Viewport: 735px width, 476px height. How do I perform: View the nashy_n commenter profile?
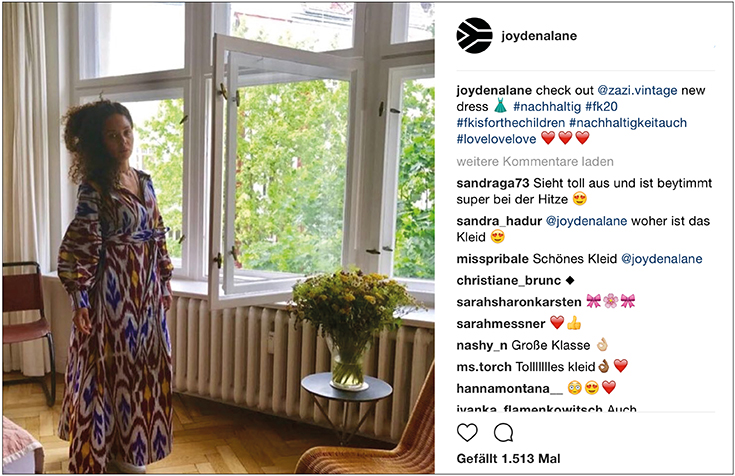click(x=482, y=346)
